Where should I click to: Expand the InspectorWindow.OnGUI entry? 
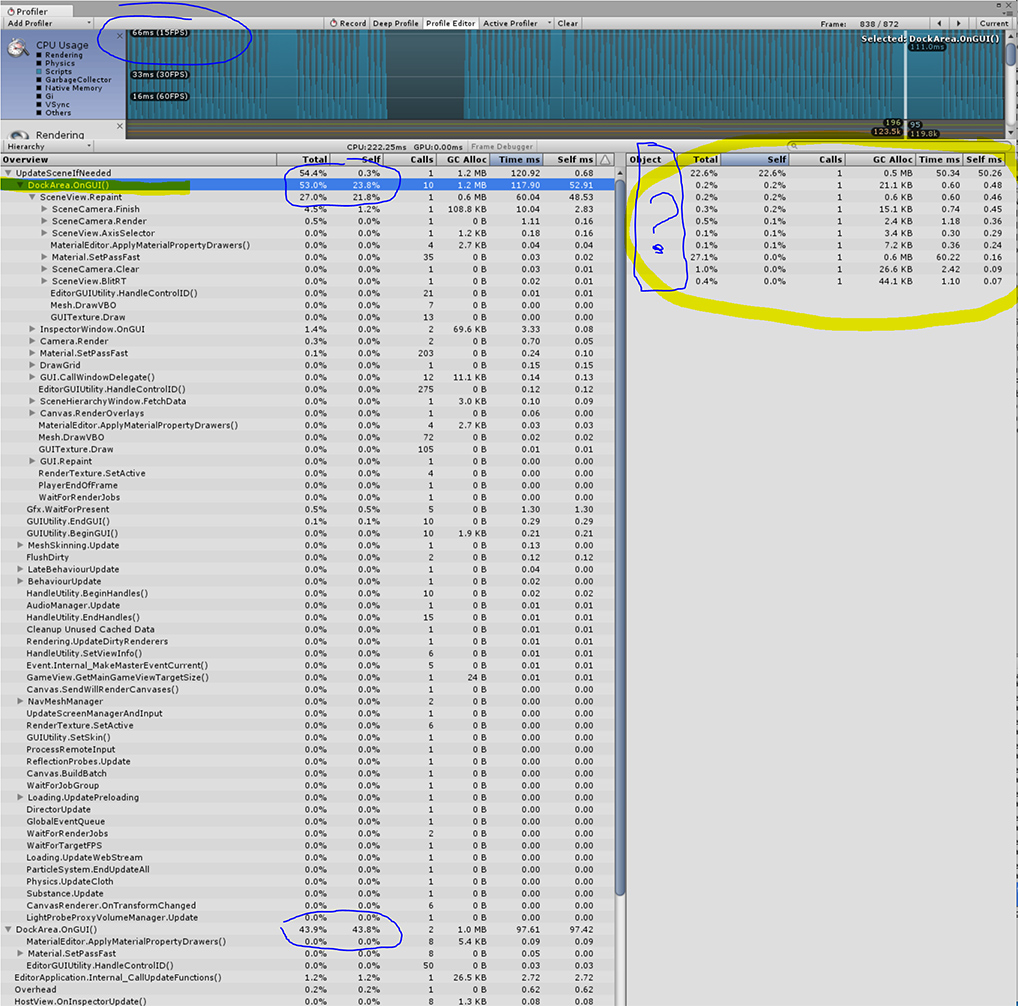click(33, 329)
